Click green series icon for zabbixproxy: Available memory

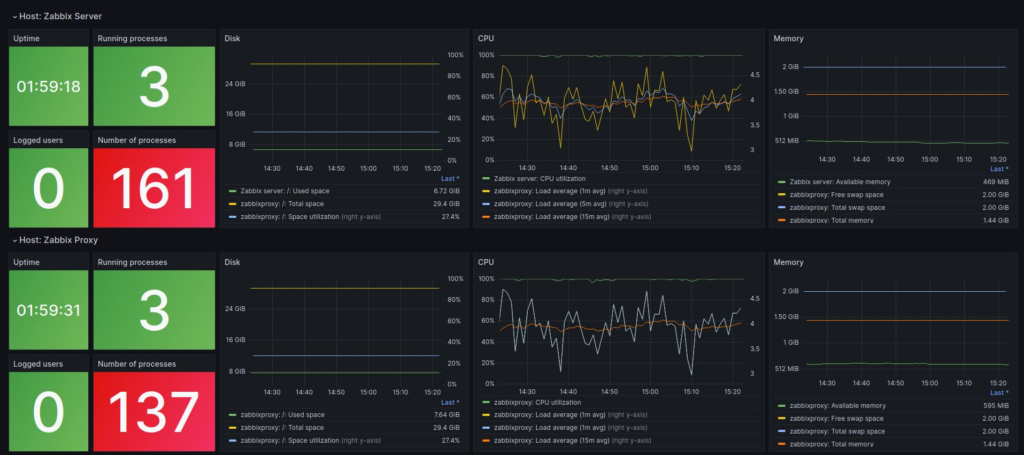point(782,407)
